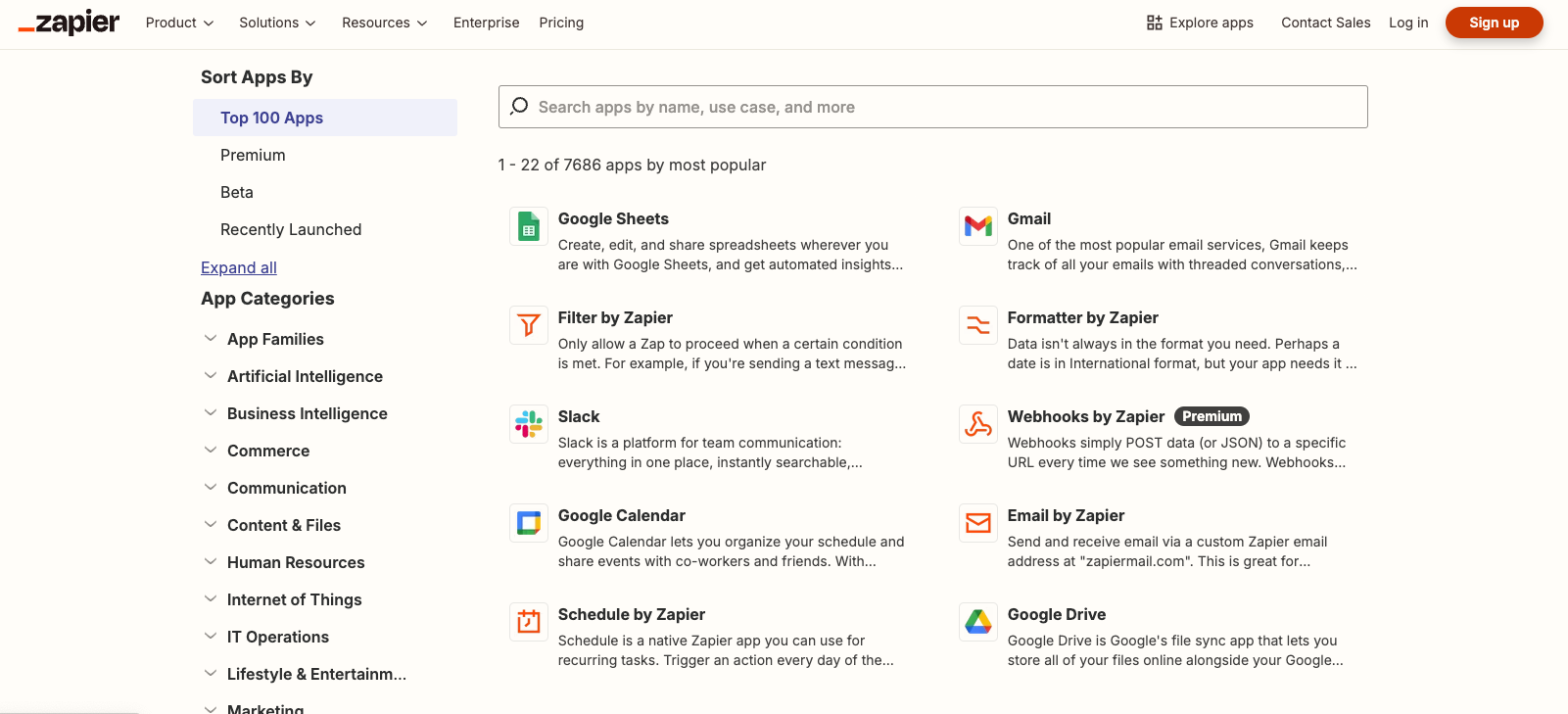This screenshot has height=714, width=1568.
Task: Click the Search apps input field
Action: coord(933,107)
